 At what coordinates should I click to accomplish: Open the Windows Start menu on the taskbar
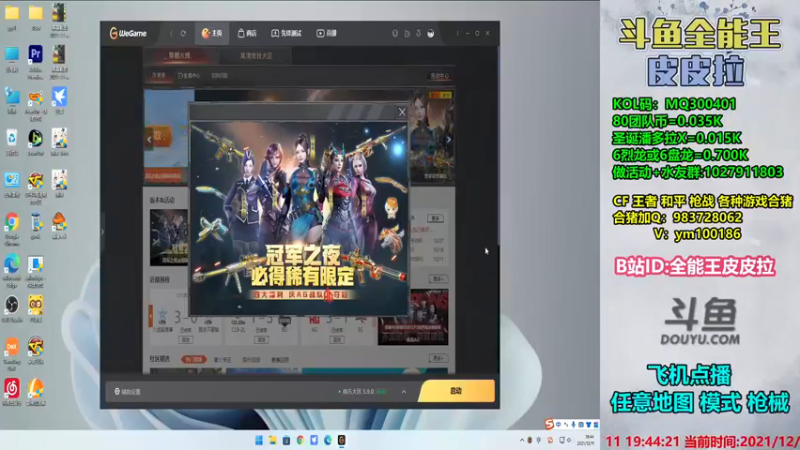(x=259, y=440)
